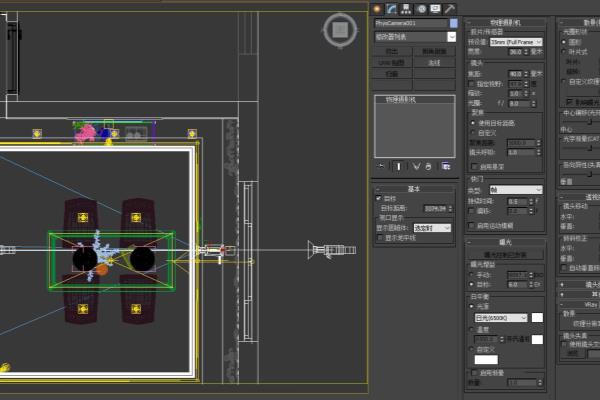Select Custom white balance radio
The width and height of the screenshot is (600, 400).
(x=472, y=349)
